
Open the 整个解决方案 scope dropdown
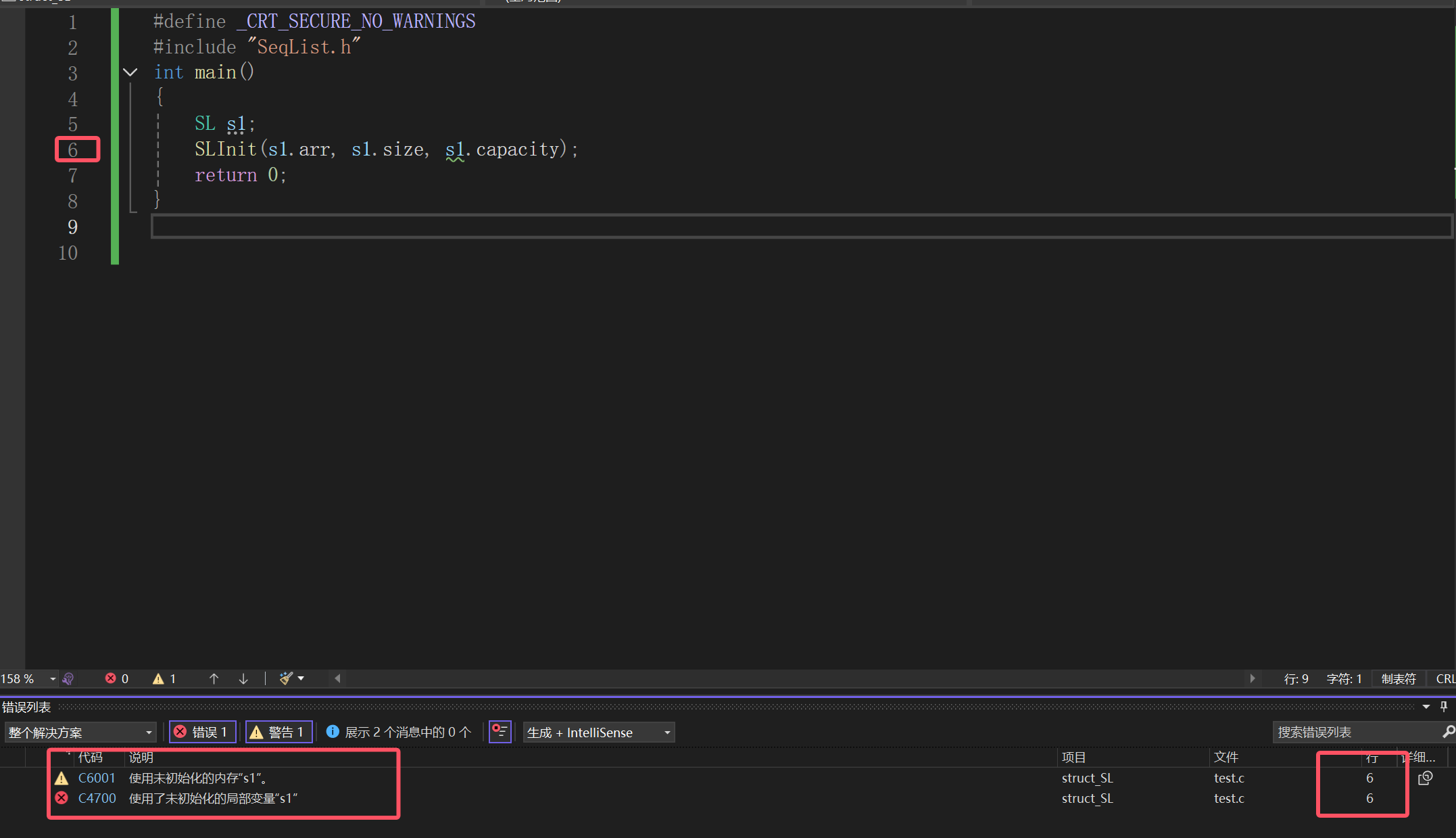(80, 732)
